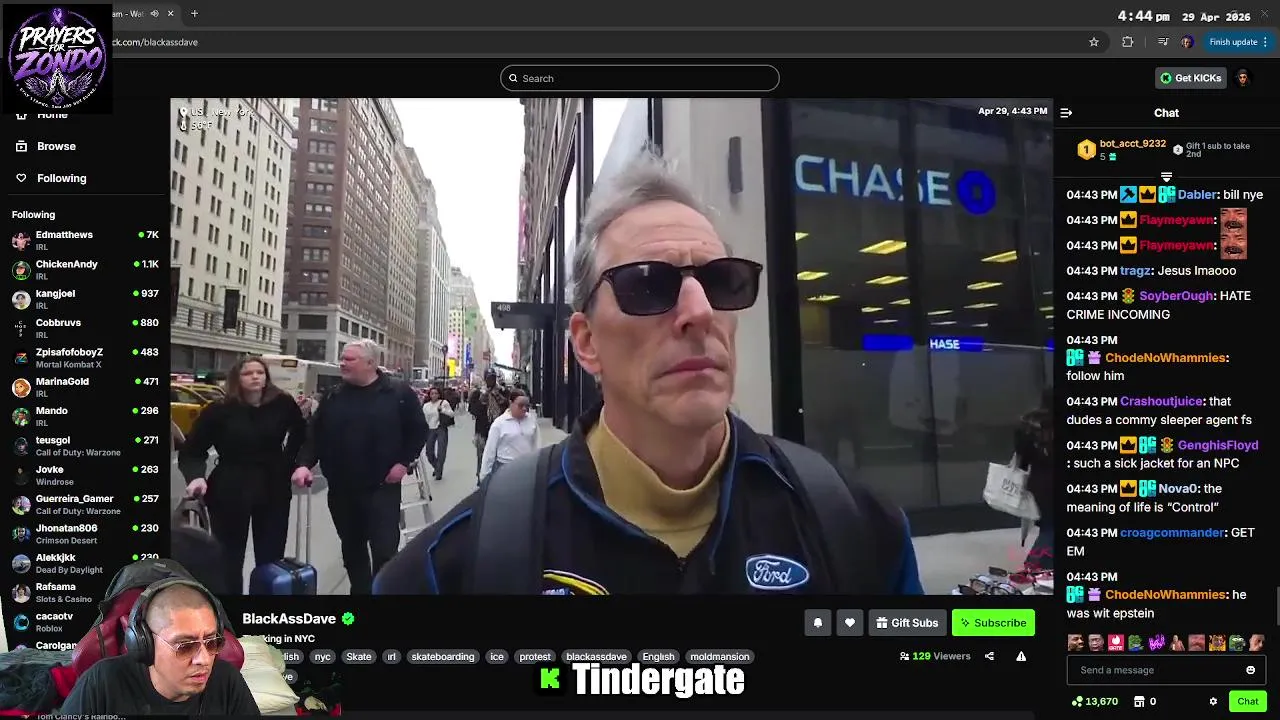Collapse the chat panel with arrow icon
The width and height of the screenshot is (1280, 720).
pos(1066,113)
